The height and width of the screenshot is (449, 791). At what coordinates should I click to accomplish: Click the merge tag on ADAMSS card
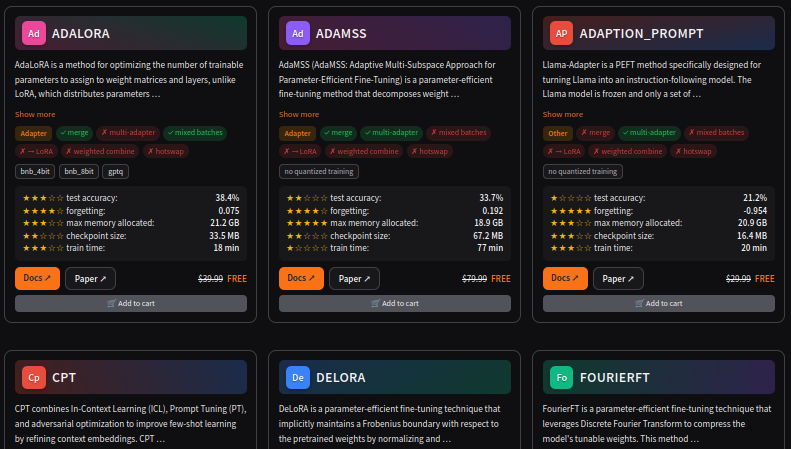(338, 133)
